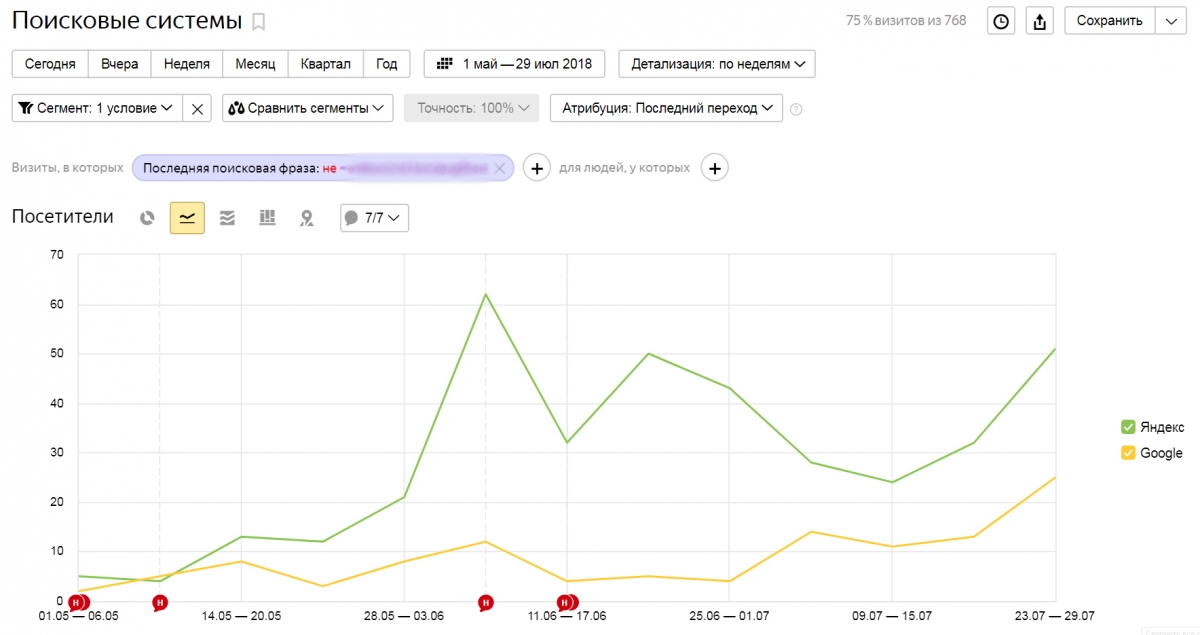Select the Неделя period tab
The height and width of the screenshot is (635, 1200).
click(187, 64)
